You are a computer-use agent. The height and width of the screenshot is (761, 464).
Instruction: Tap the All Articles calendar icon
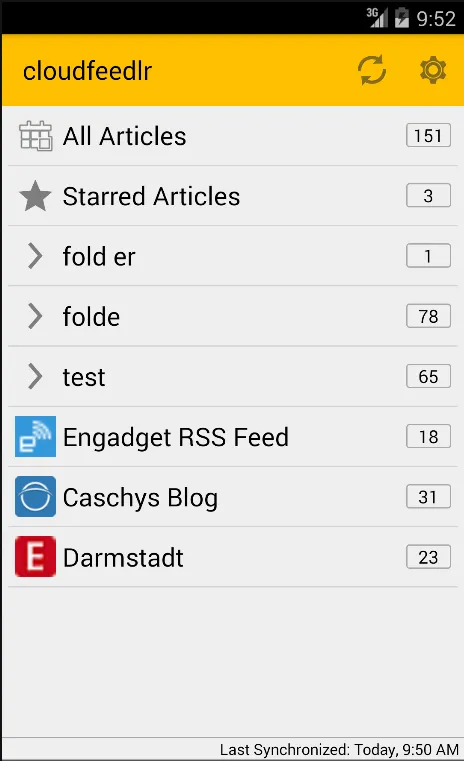pyautogui.click(x=35, y=136)
